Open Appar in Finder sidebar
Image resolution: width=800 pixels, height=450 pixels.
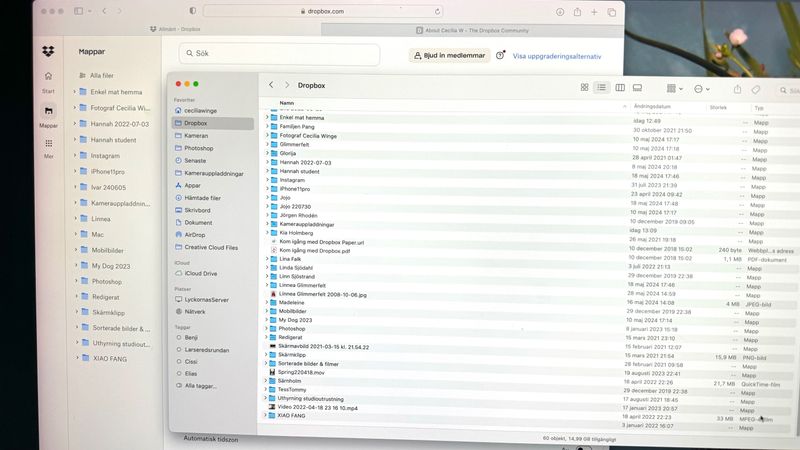click(x=192, y=185)
